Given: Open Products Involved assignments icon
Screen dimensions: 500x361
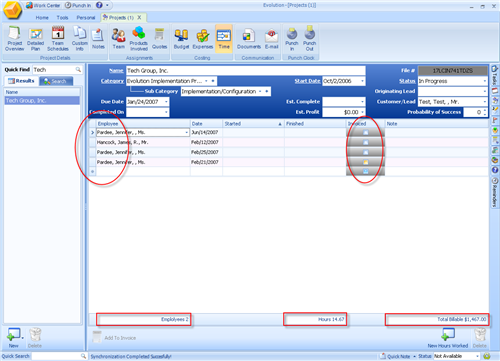Looking at the screenshot, I should coord(139,39).
